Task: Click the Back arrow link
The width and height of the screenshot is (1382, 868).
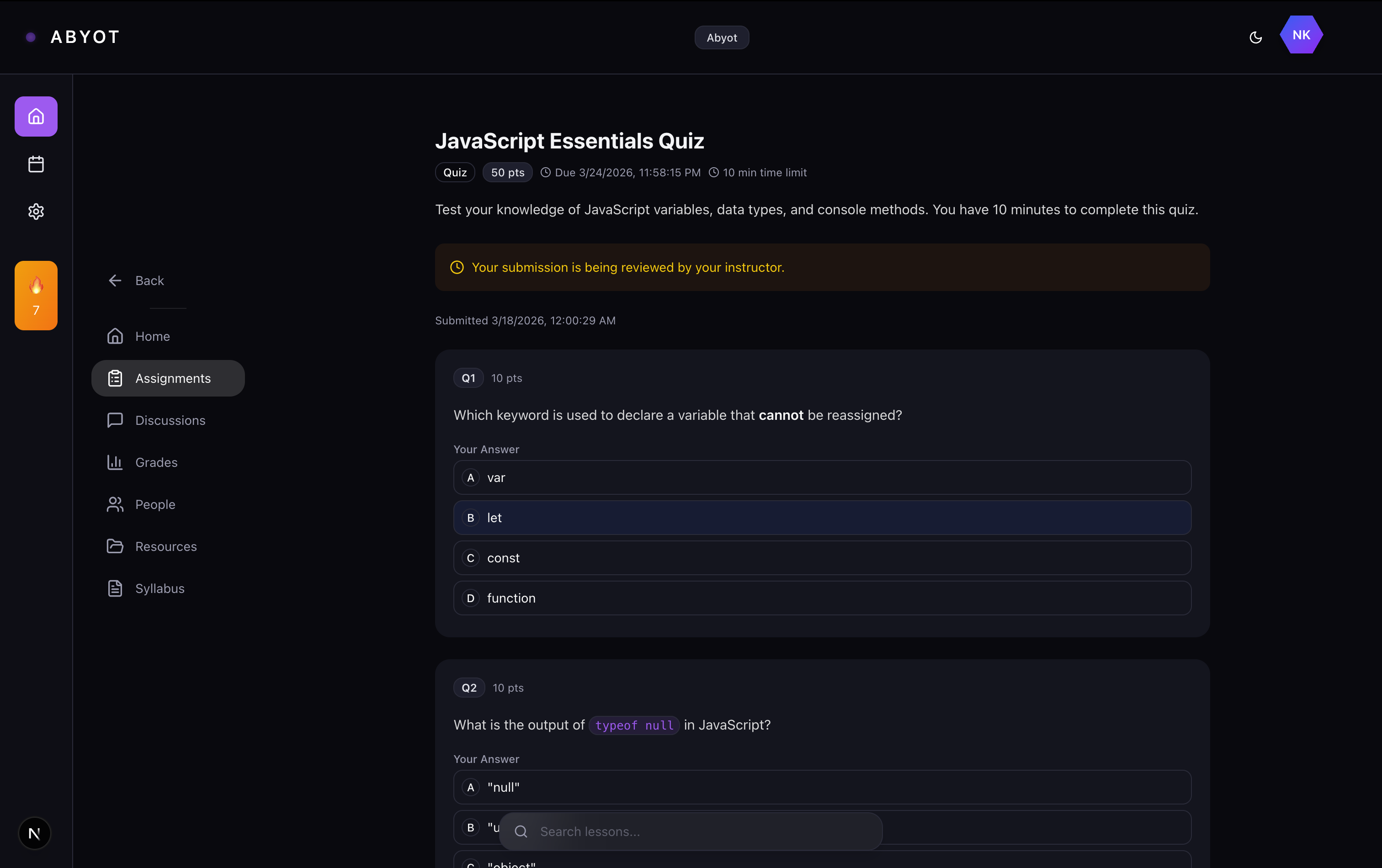Action: click(136, 281)
